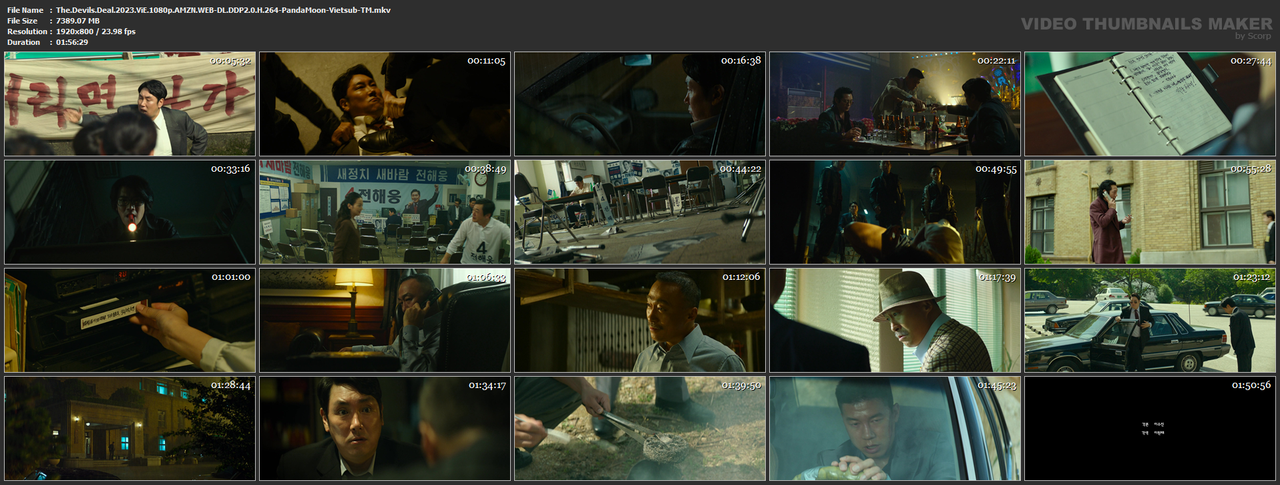Viewport: 1280px width, 485px height.
Task: Choose the frame stamped 00:33:16
Action: tap(130, 212)
